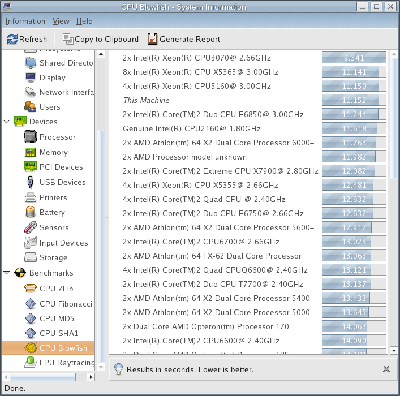The image size is (400, 396).
Task: Open the Help menu
Action: tap(84, 21)
